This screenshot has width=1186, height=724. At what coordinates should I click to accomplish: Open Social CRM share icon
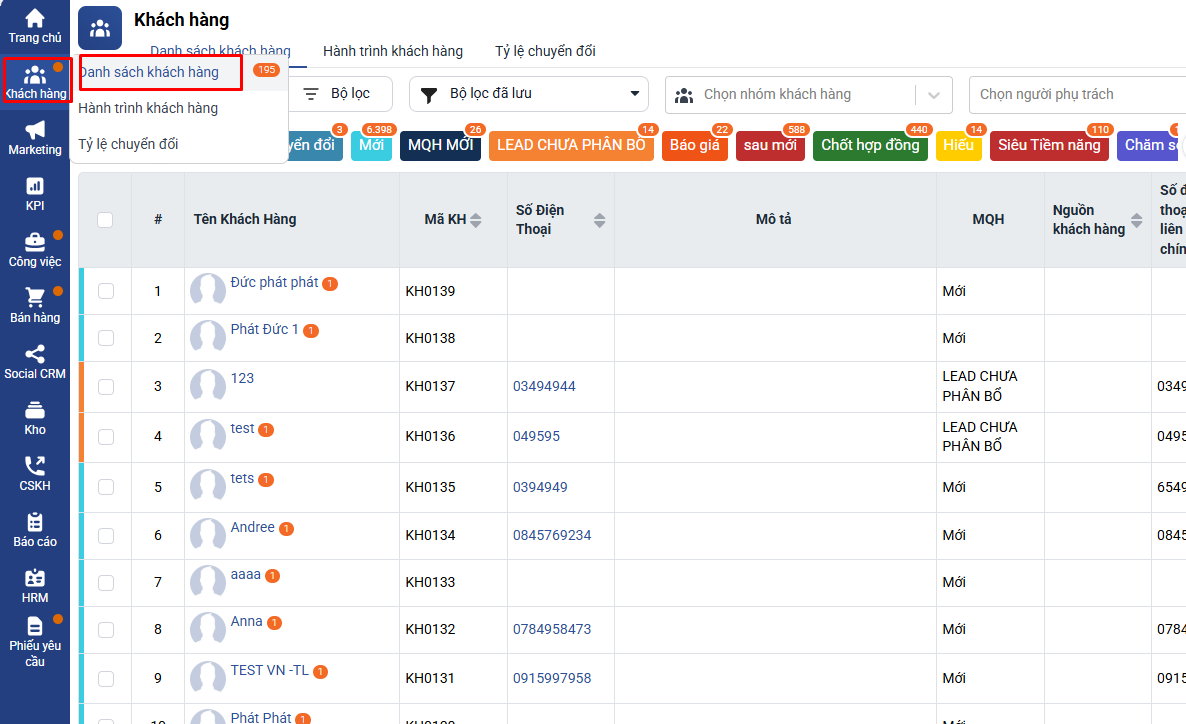tap(35, 354)
